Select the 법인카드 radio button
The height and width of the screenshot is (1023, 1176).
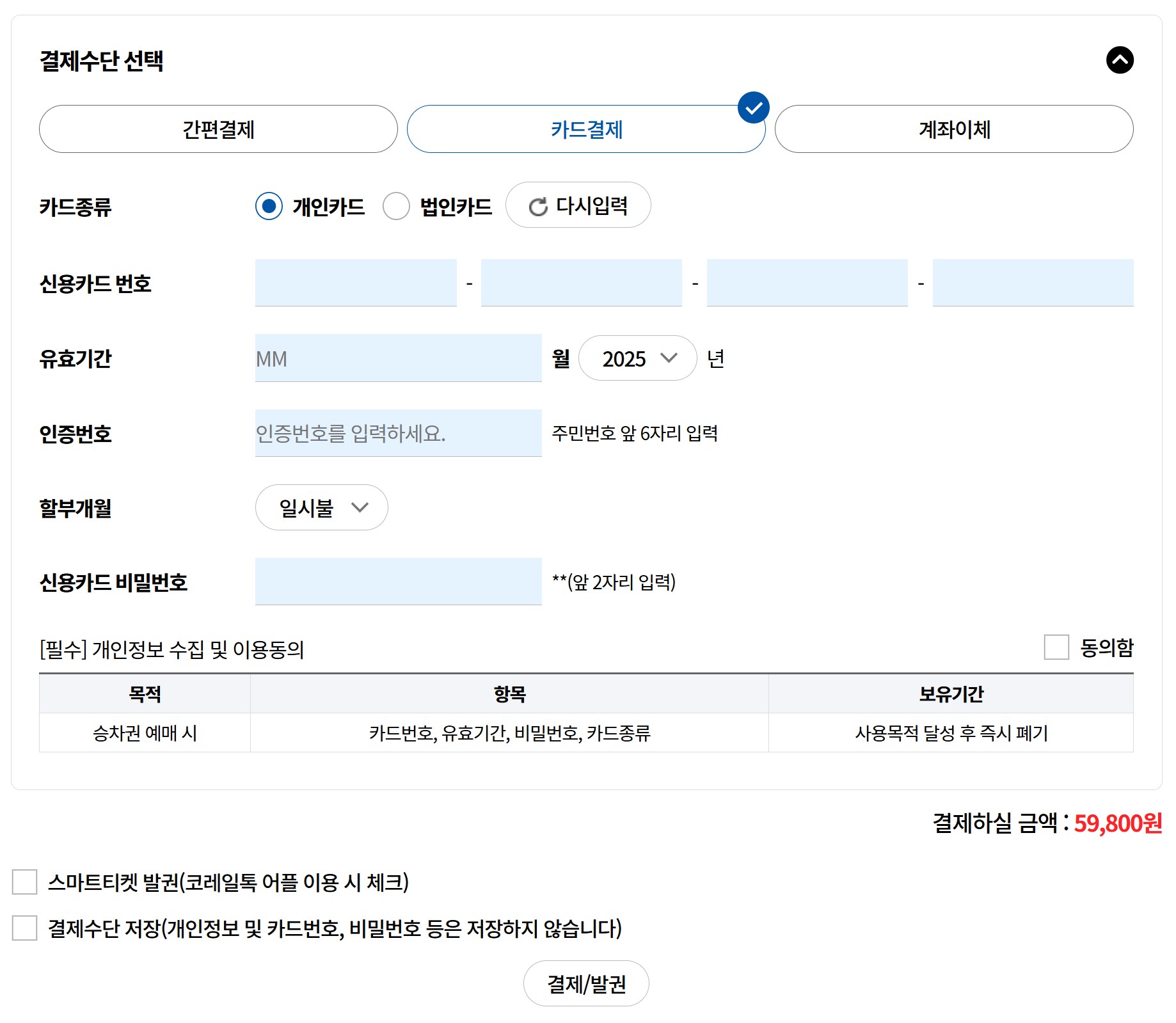397,206
